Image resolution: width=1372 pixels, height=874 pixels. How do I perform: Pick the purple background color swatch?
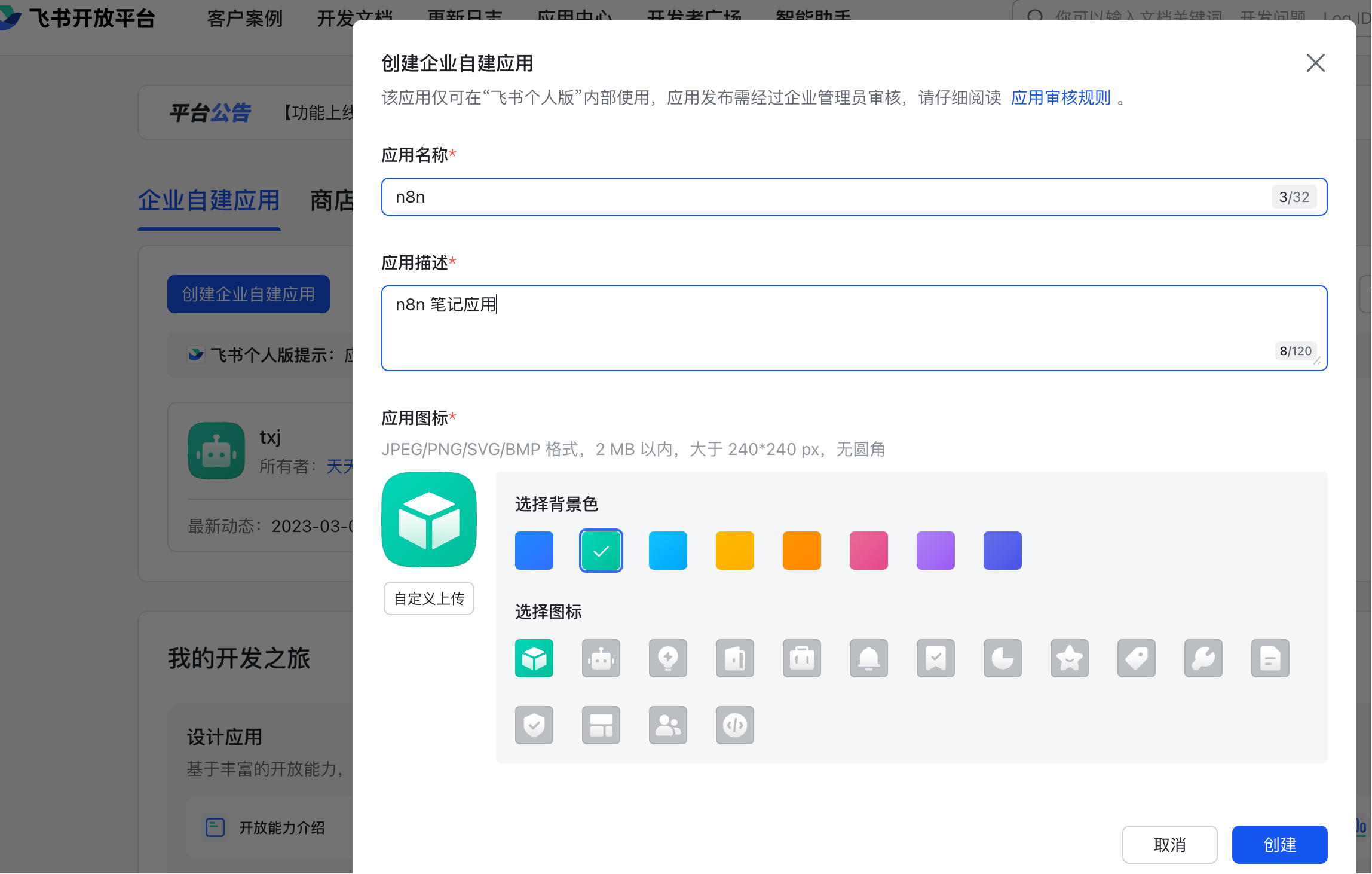pyautogui.click(x=935, y=551)
